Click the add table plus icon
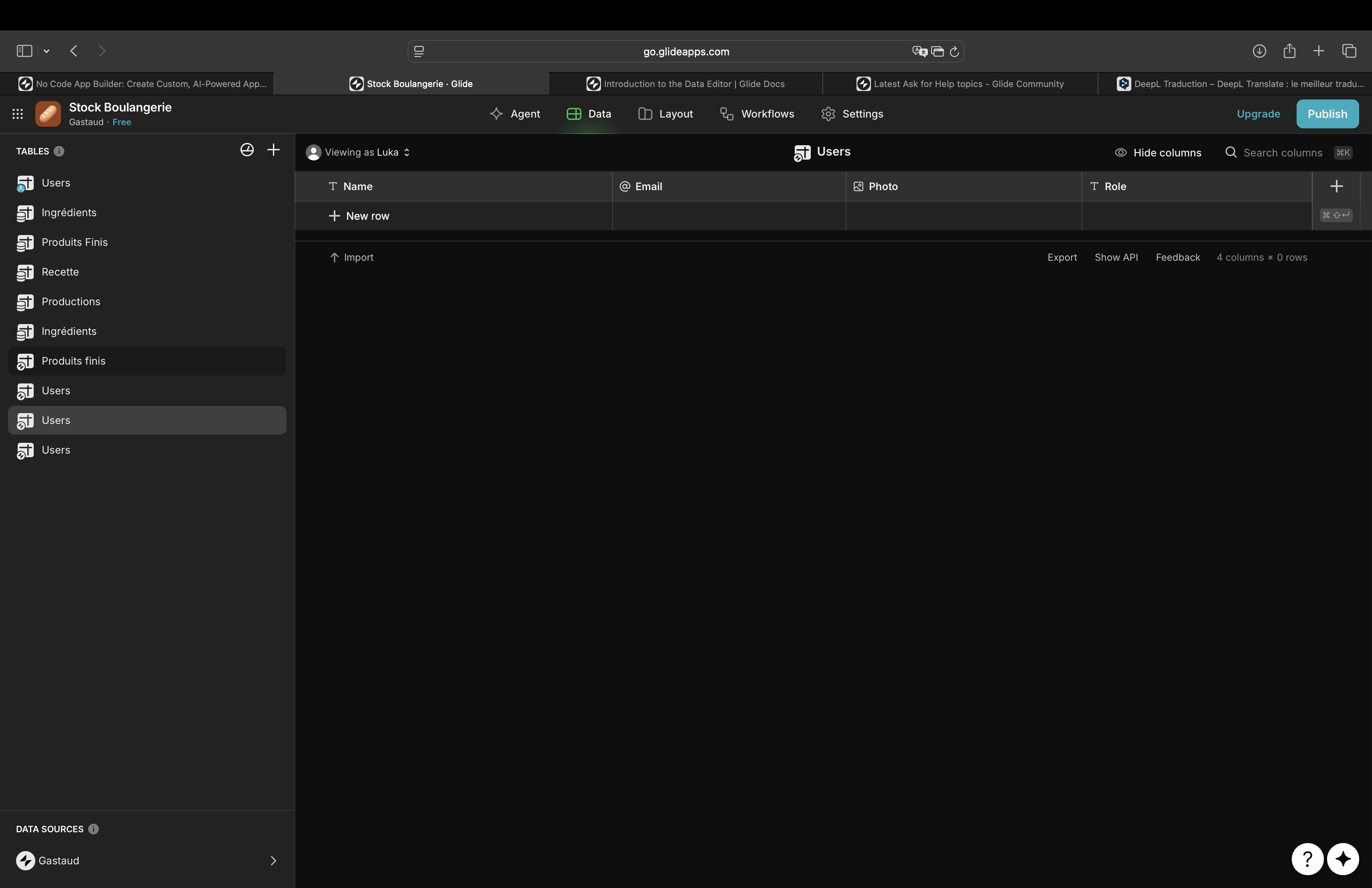The width and height of the screenshot is (1372, 888). click(273, 150)
